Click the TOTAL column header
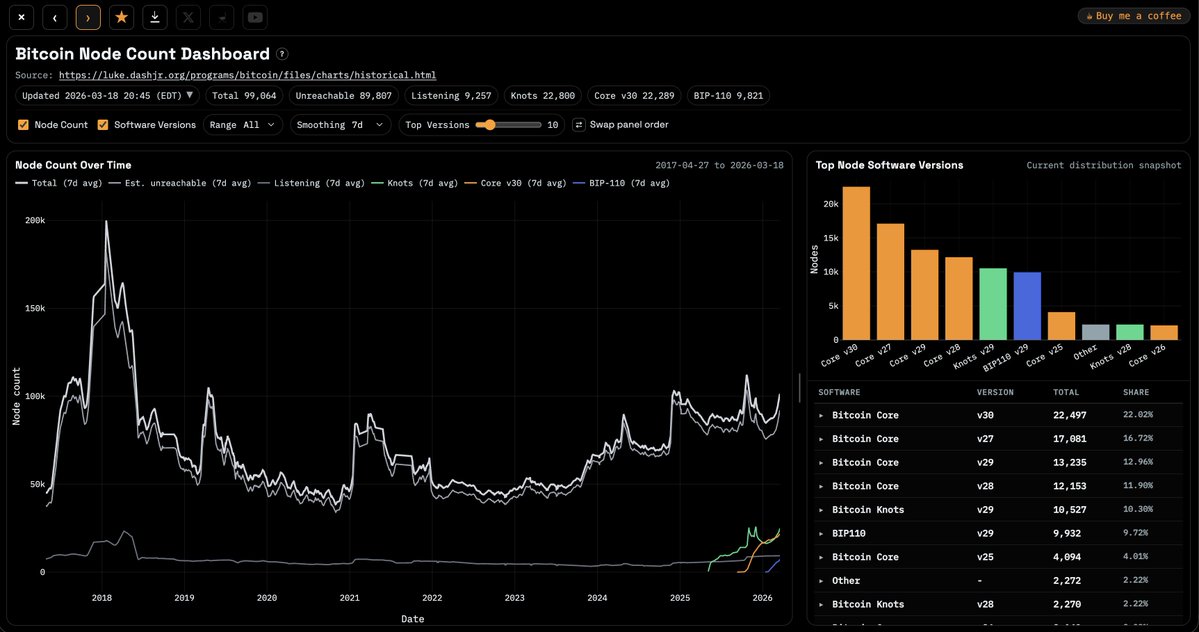Image resolution: width=1199 pixels, height=632 pixels. tap(1066, 392)
